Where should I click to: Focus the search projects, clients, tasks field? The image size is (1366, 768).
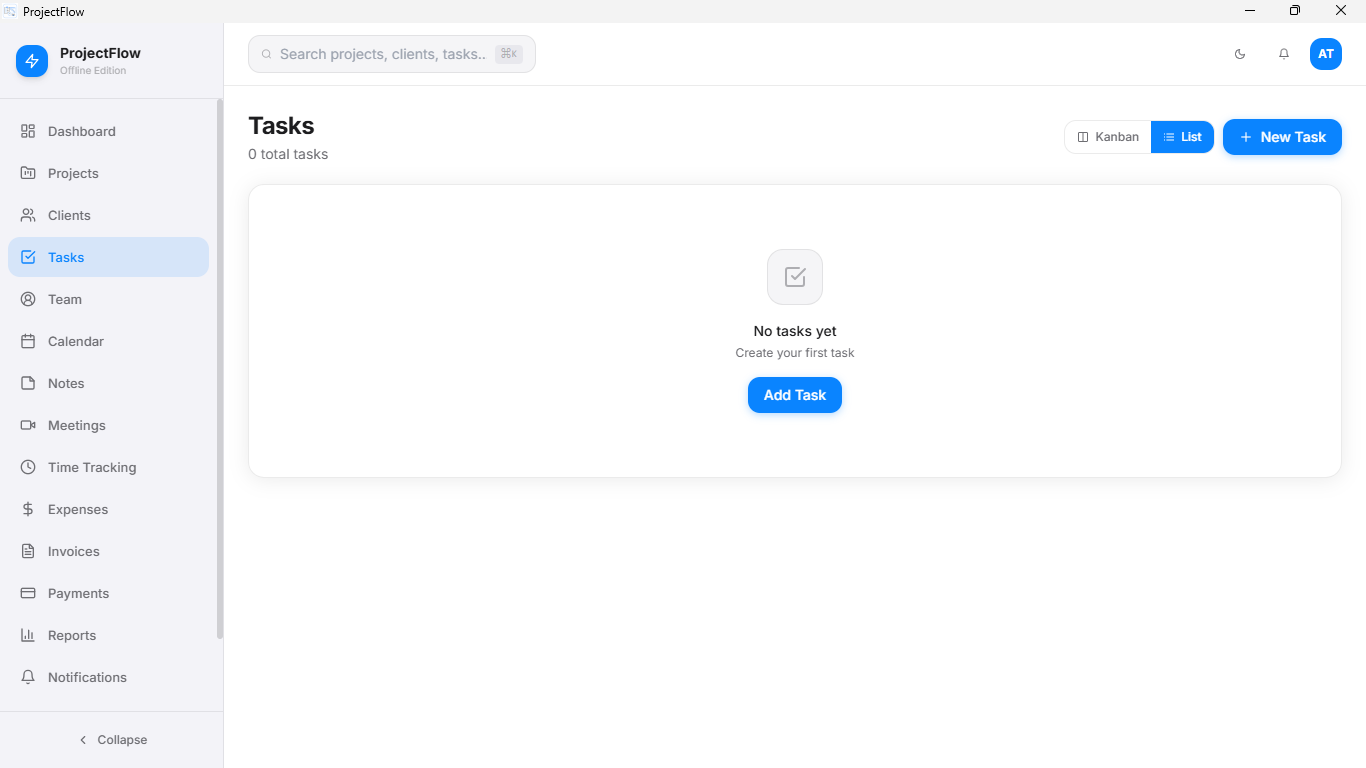point(392,54)
